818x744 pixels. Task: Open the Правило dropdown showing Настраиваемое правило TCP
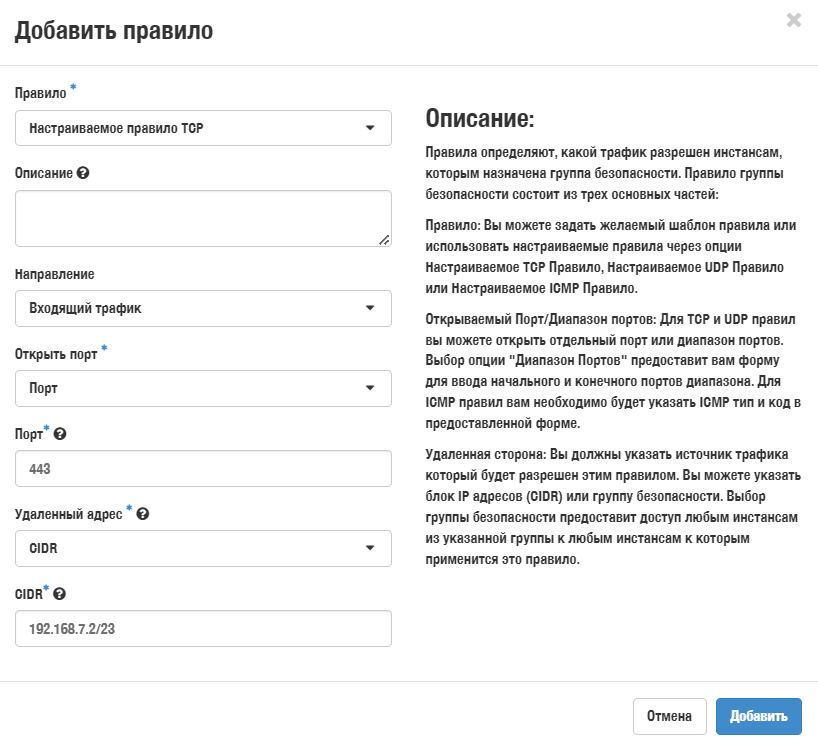[203, 128]
